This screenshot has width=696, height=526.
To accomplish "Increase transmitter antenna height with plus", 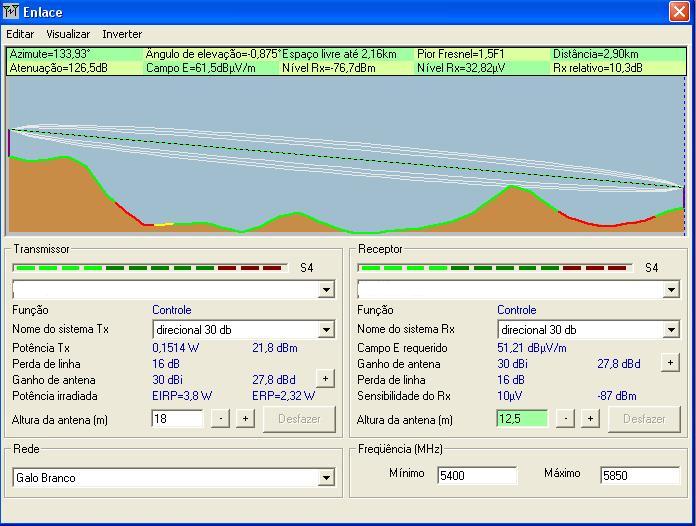I will coord(245,419).
